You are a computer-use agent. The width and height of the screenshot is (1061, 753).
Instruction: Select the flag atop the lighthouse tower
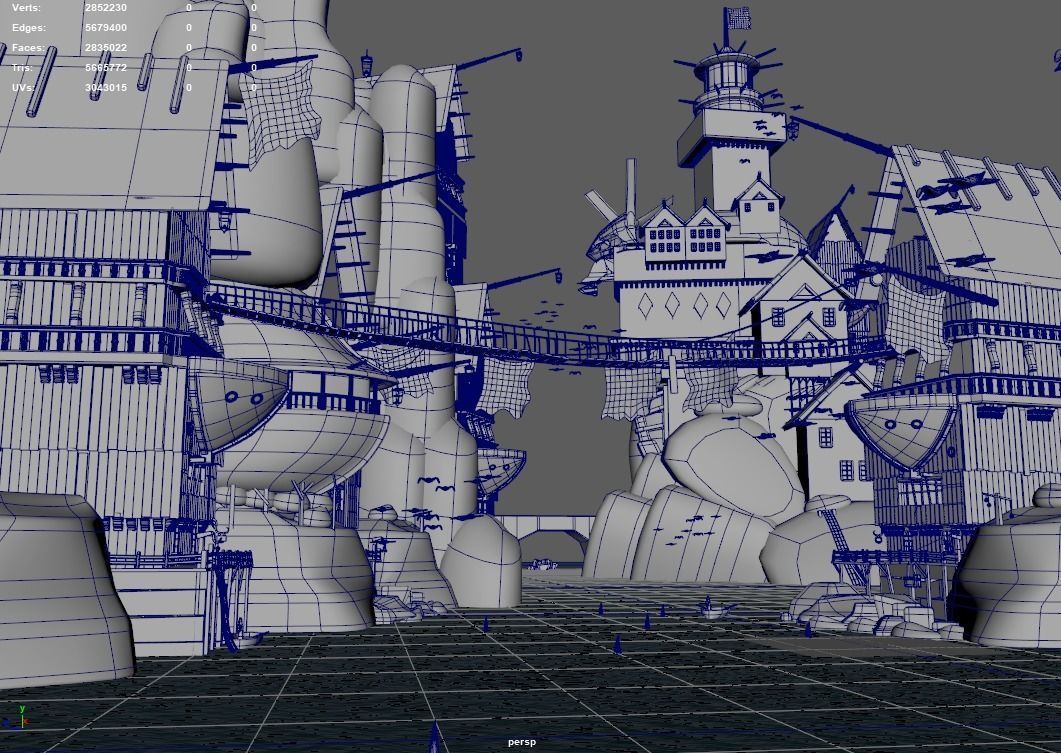click(738, 19)
